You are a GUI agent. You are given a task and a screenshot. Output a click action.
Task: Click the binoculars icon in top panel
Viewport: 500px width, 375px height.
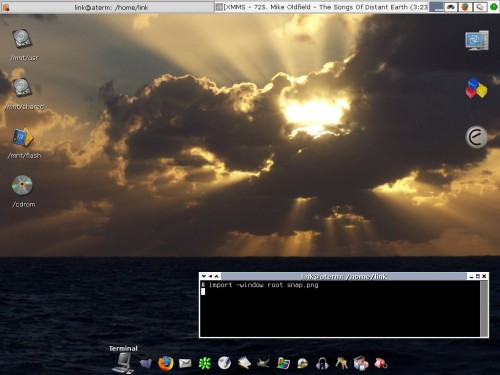[x=451, y=7]
